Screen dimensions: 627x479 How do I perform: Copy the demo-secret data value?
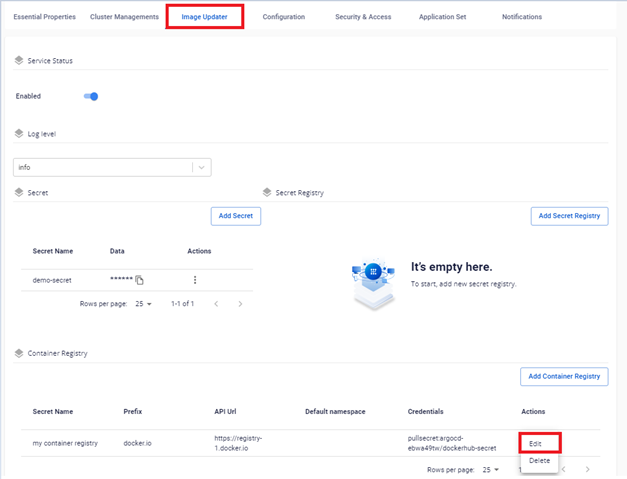pos(140,280)
